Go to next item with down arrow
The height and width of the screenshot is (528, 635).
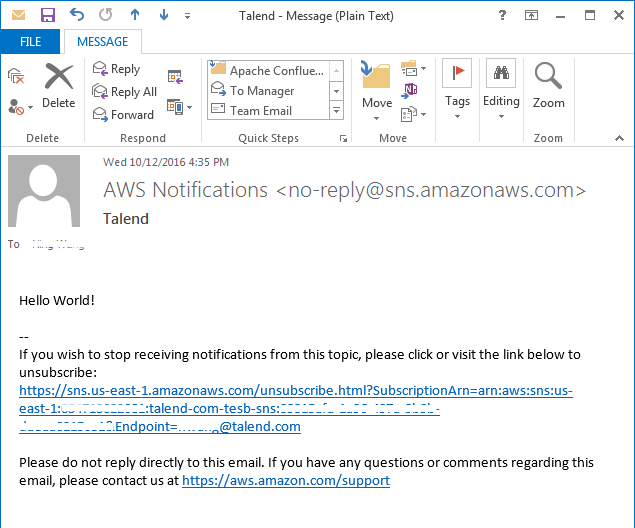point(164,15)
